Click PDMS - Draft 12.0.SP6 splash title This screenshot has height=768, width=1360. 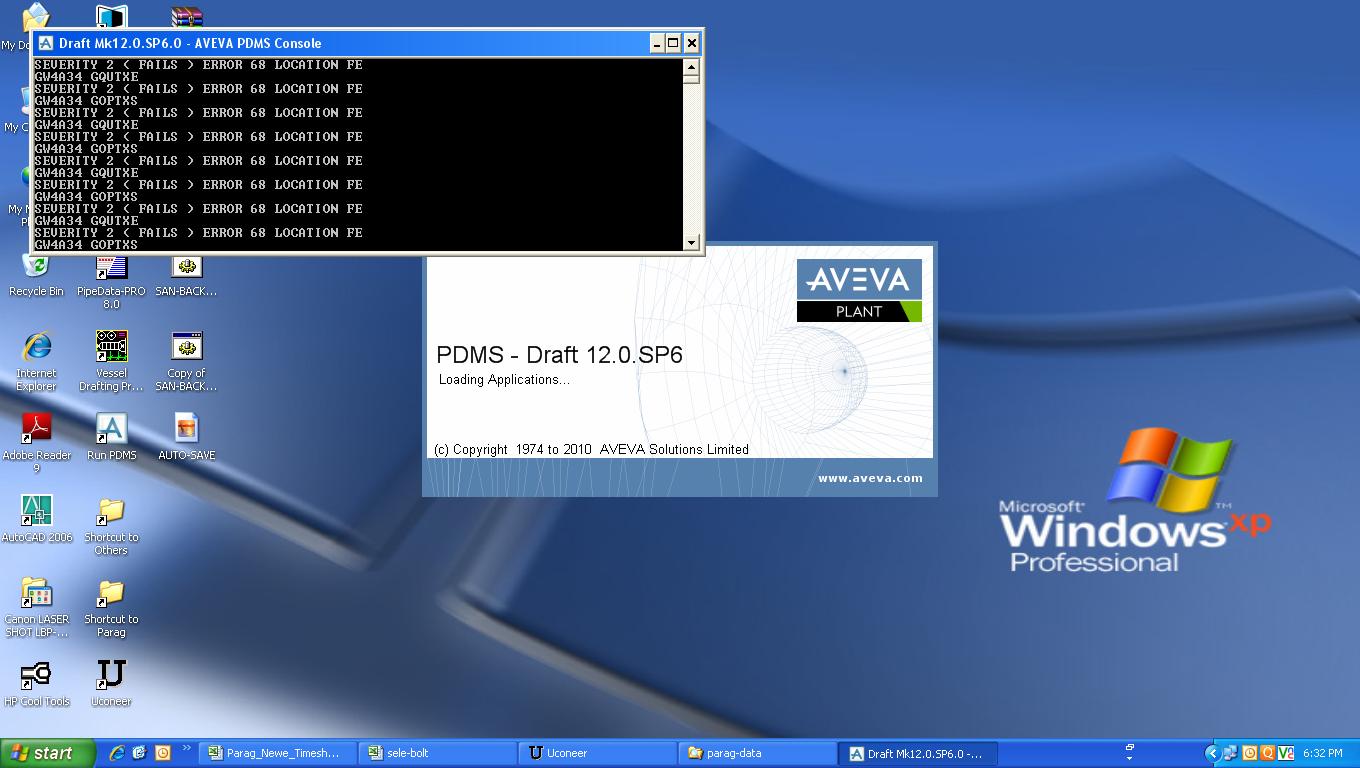(559, 355)
